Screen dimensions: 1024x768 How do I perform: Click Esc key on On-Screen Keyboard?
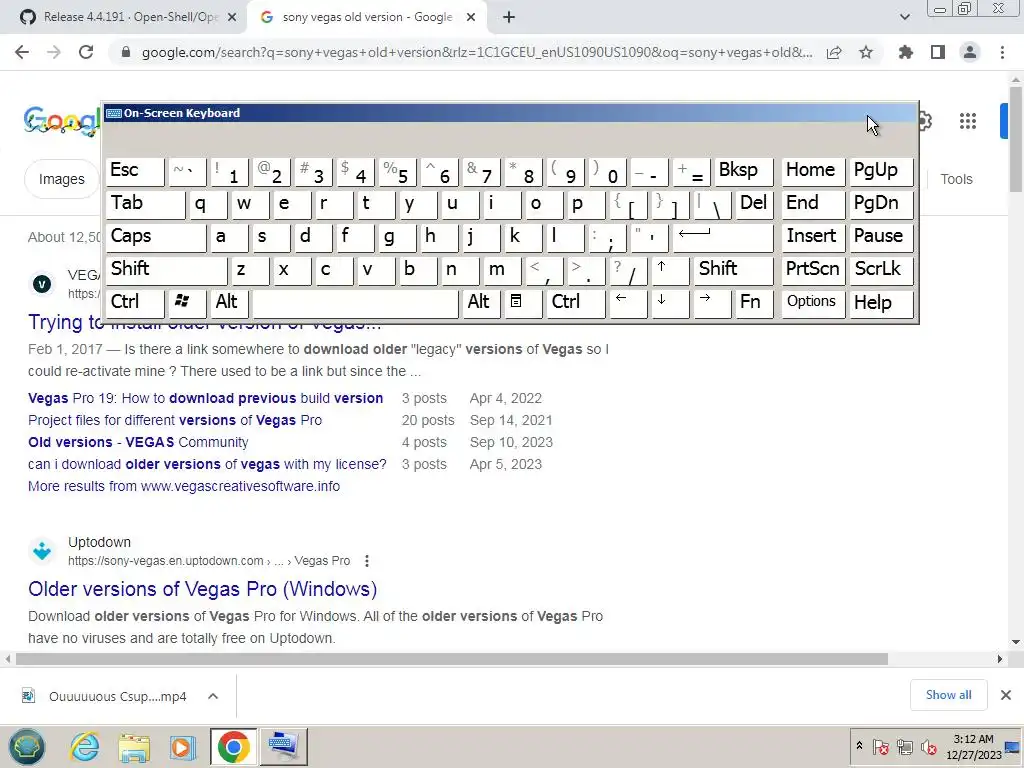pyautogui.click(x=135, y=171)
